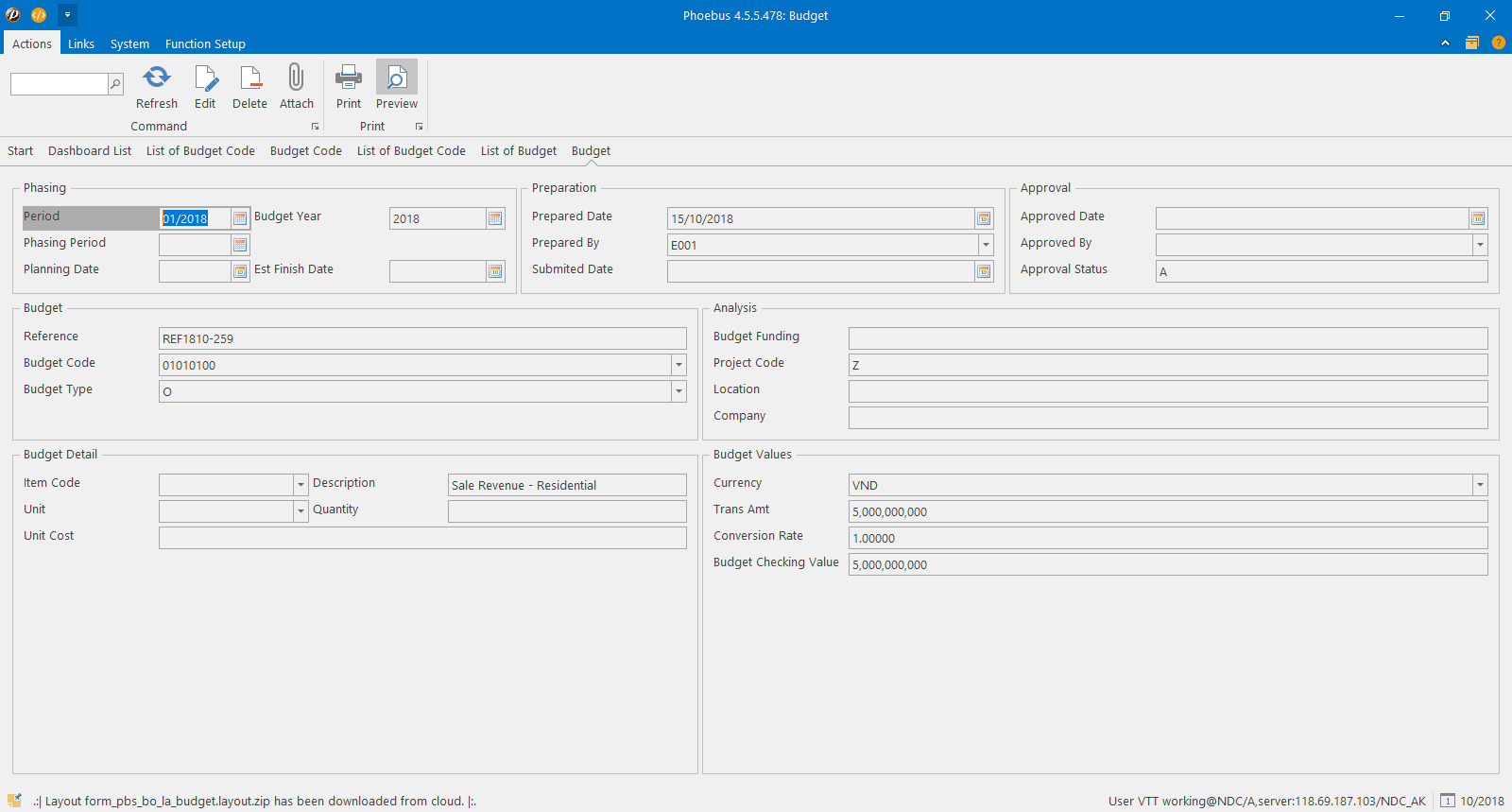The height and width of the screenshot is (812, 1512).
Task: Open the Budget Year calendar picker
Action: (495, 218)
